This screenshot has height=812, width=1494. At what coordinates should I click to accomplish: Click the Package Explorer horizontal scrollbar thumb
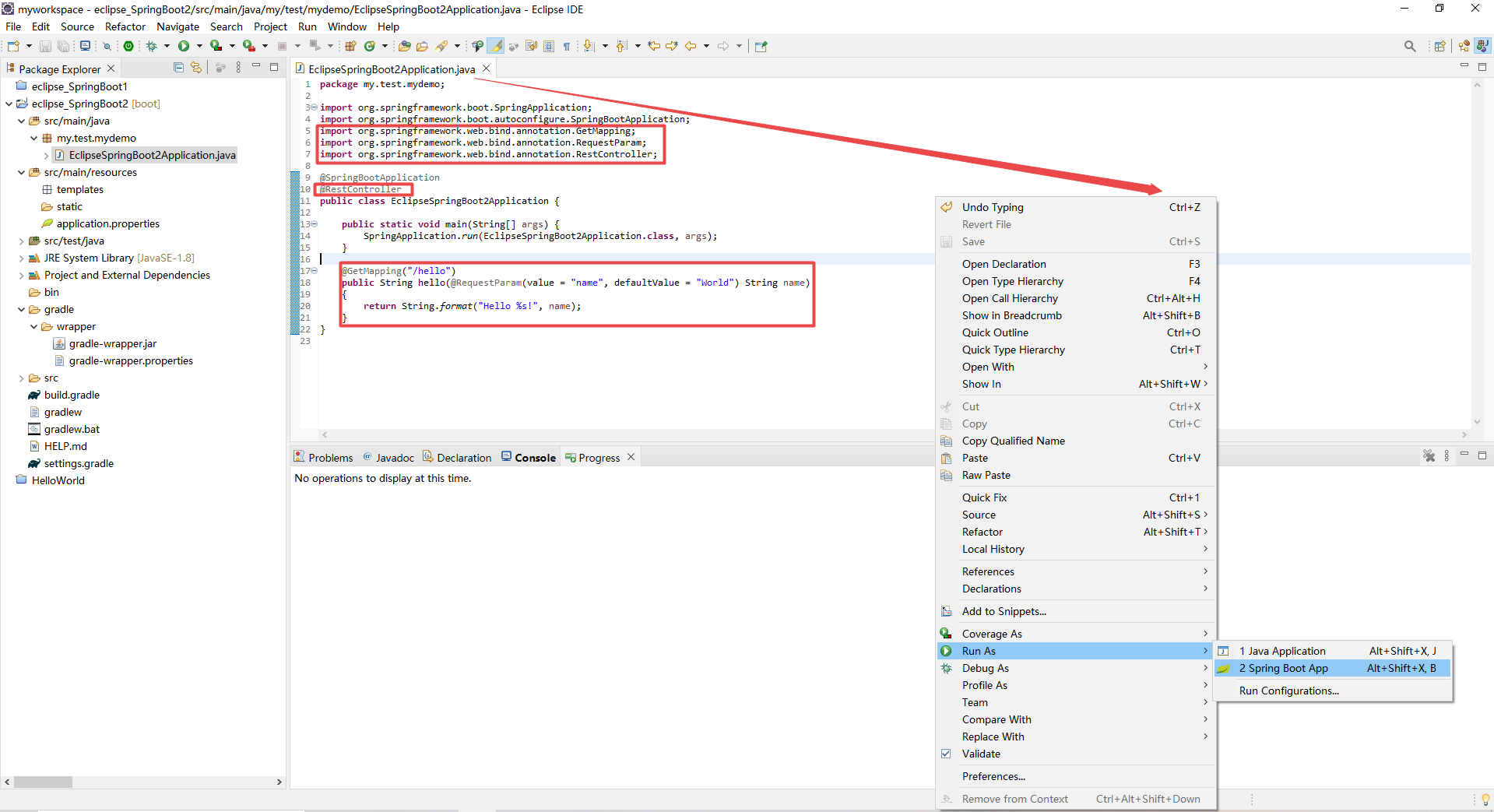(44, 782)
